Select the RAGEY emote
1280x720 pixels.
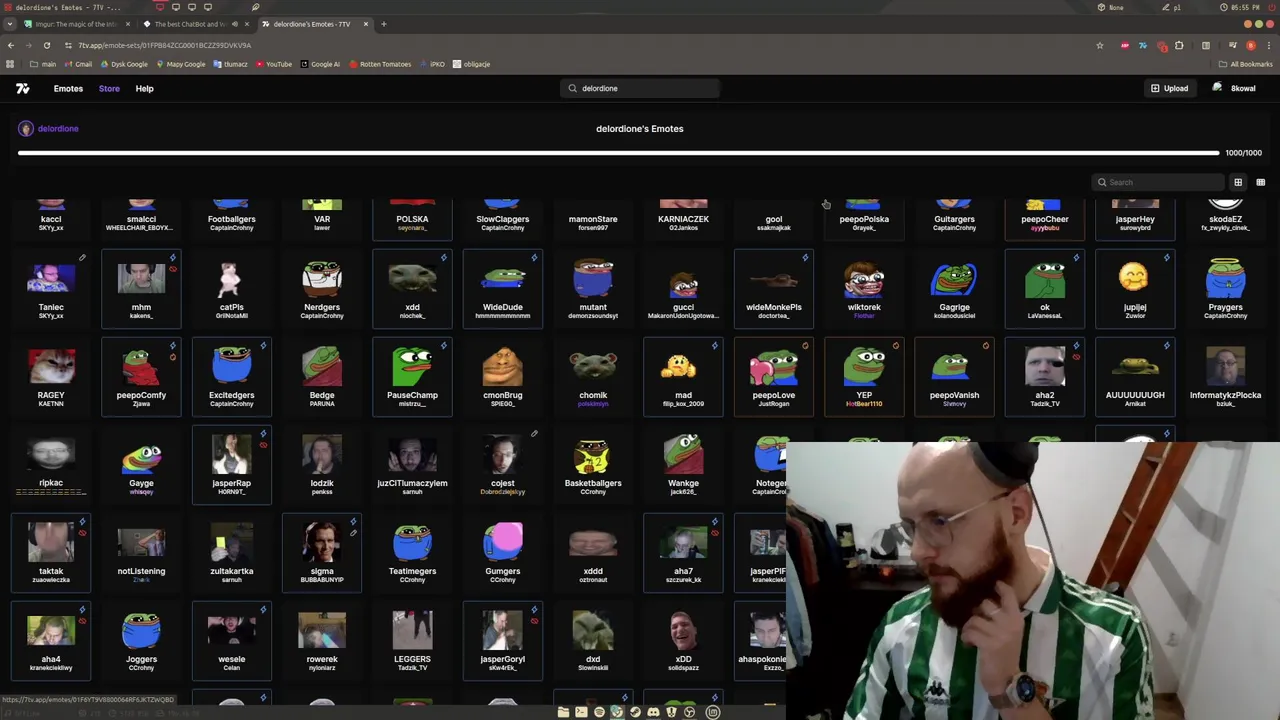point(51,376)
